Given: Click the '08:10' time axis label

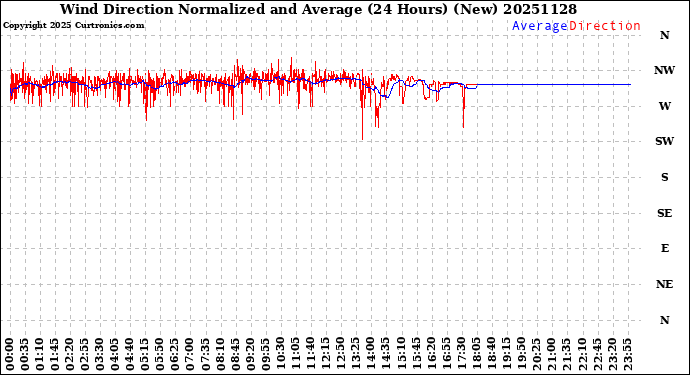Looking at the screenshot, I should [220, 355].
